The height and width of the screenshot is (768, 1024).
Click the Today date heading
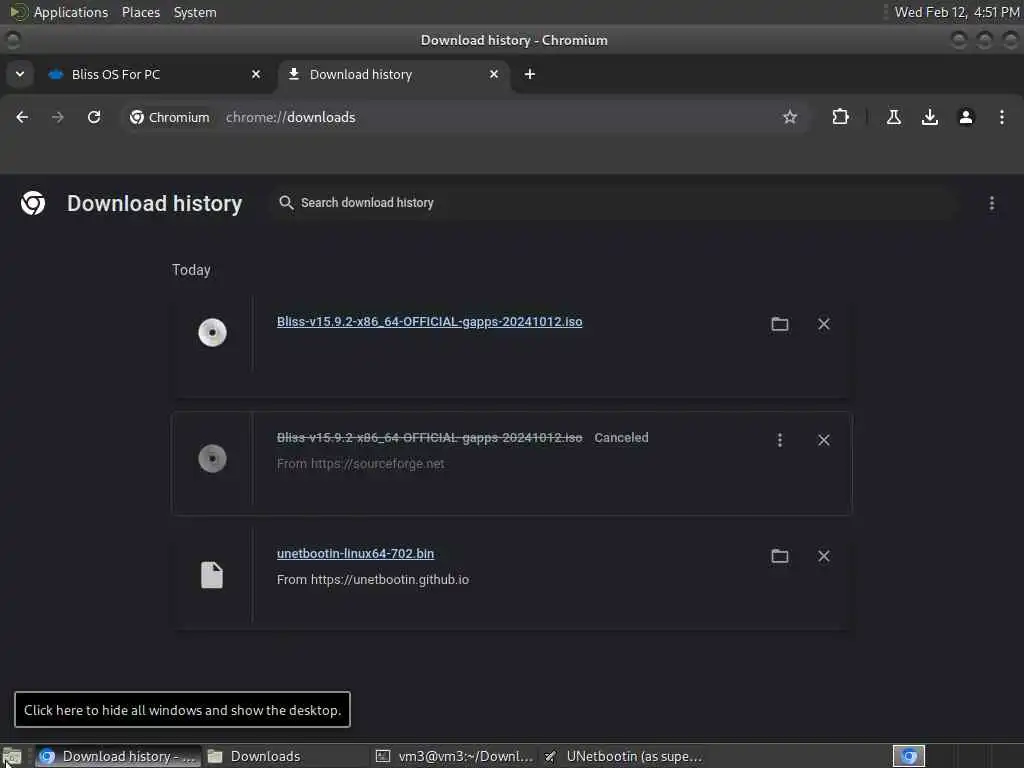point(191,270)
